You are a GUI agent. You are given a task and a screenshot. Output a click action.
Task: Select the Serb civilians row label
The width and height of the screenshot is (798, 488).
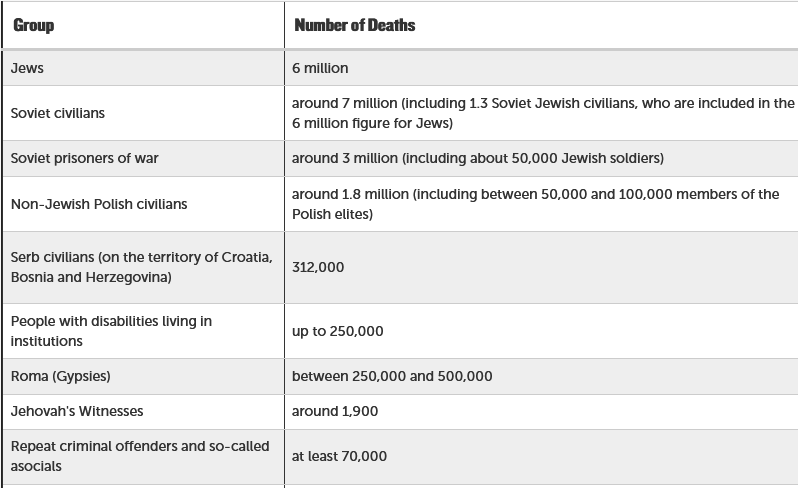(x=141, y=267)
